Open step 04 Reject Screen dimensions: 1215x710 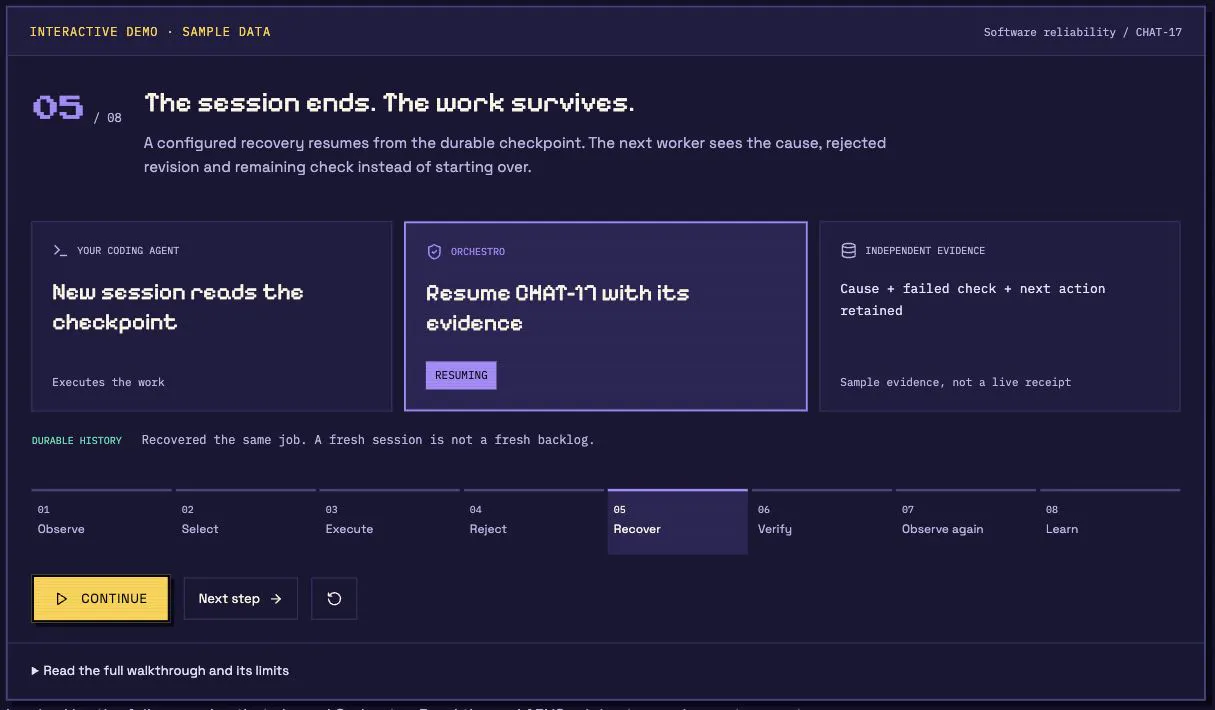[534, 521]
